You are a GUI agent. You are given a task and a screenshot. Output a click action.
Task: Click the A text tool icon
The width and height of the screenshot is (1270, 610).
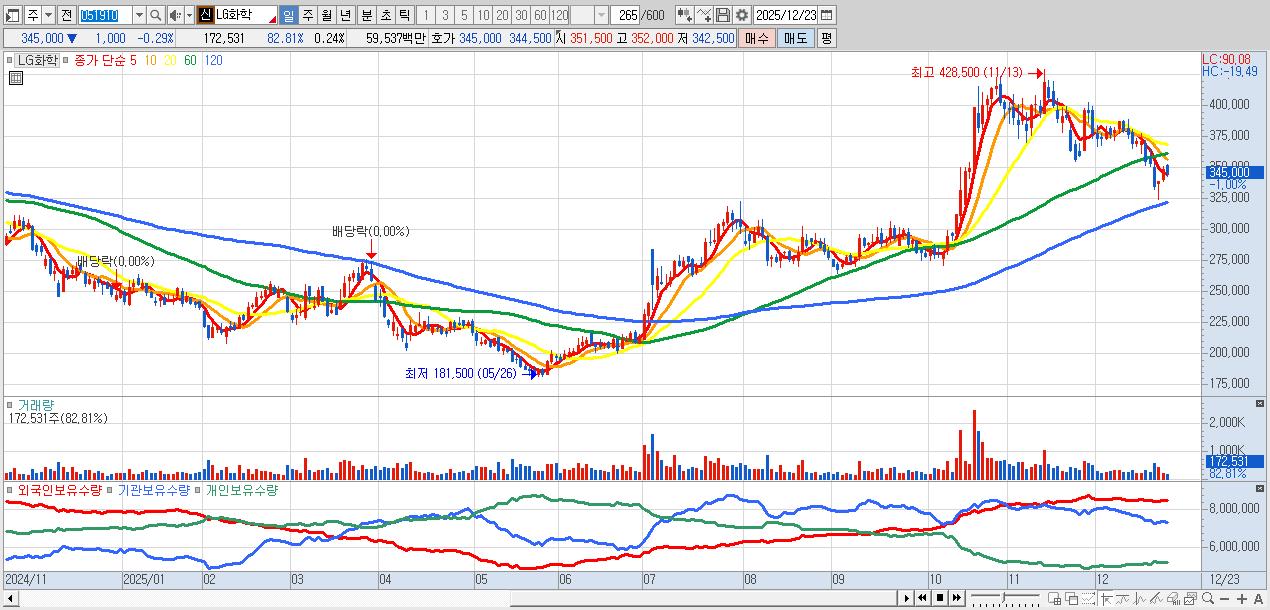[1258, 598]
